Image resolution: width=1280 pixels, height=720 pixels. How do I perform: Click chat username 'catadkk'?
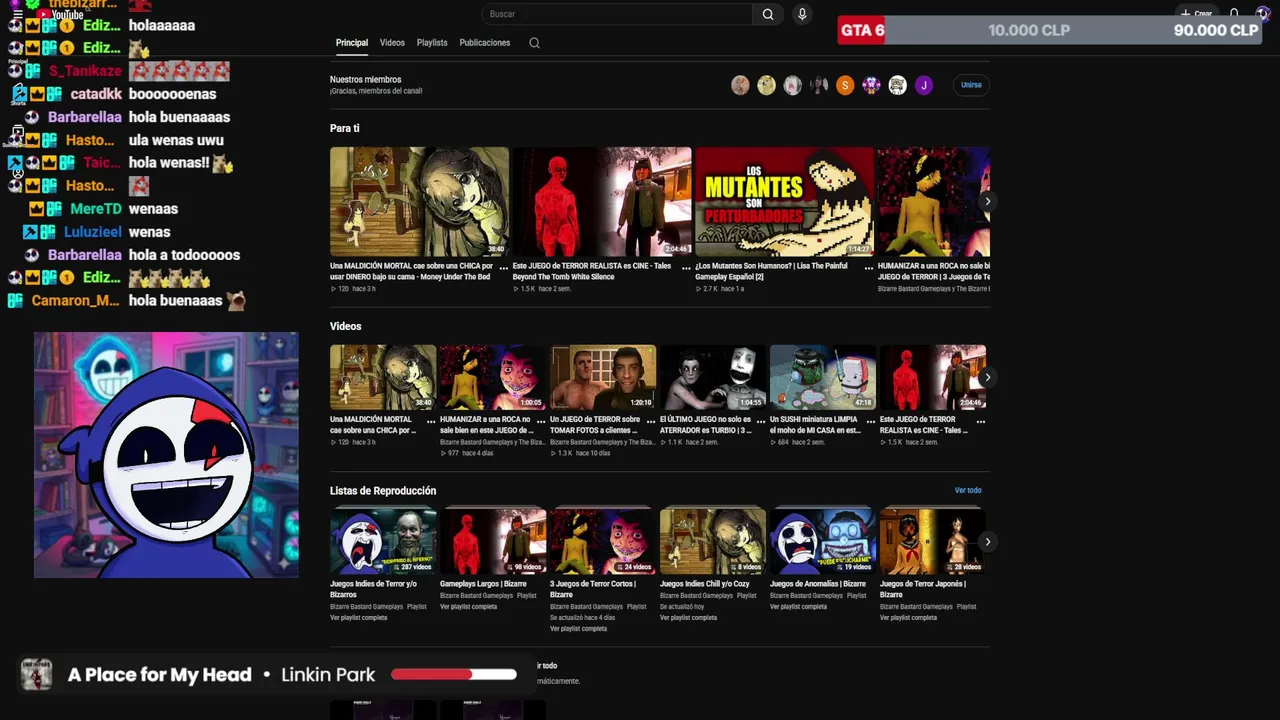pos(94,94)
